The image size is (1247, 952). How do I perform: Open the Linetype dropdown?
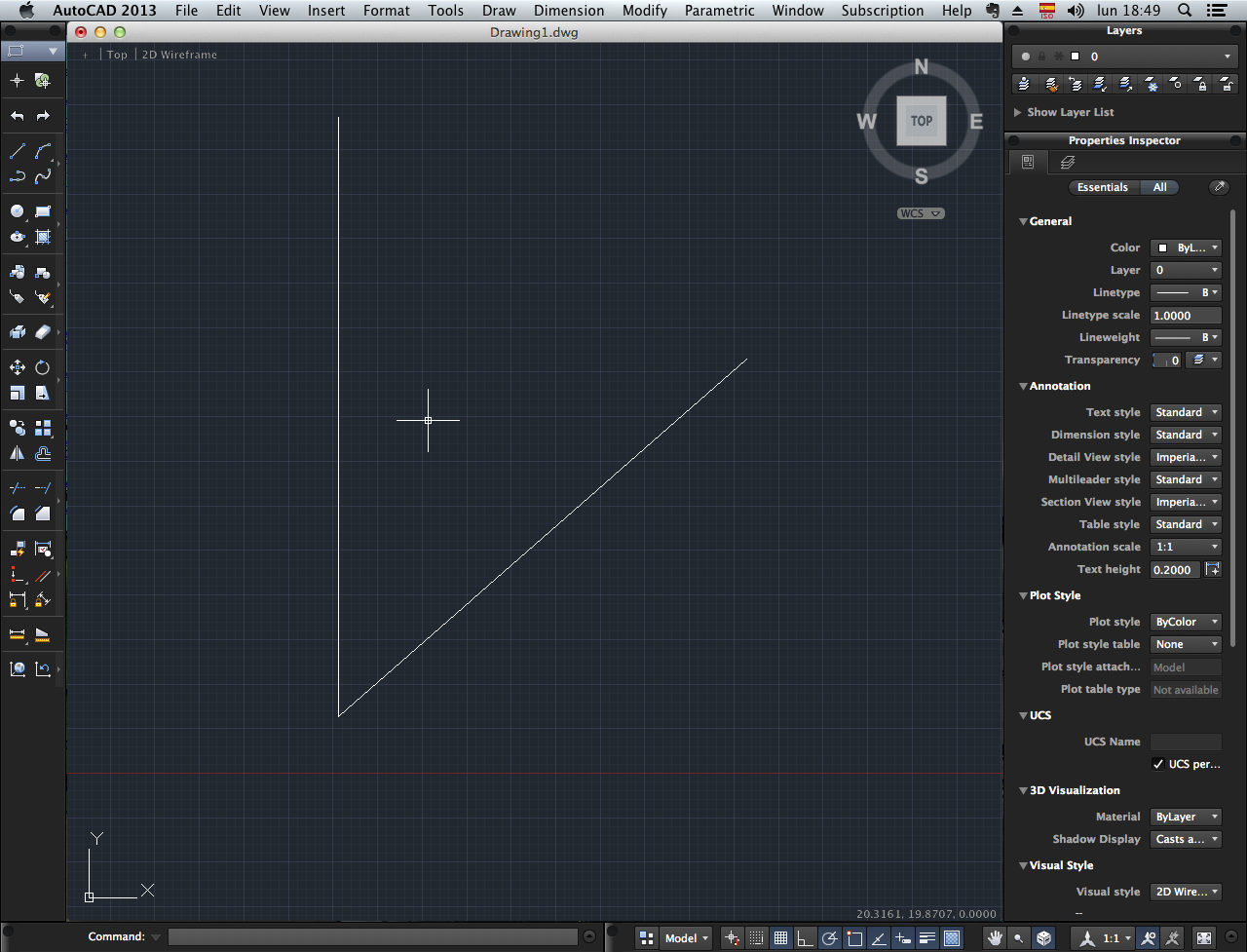click(x=1186, y=292)
